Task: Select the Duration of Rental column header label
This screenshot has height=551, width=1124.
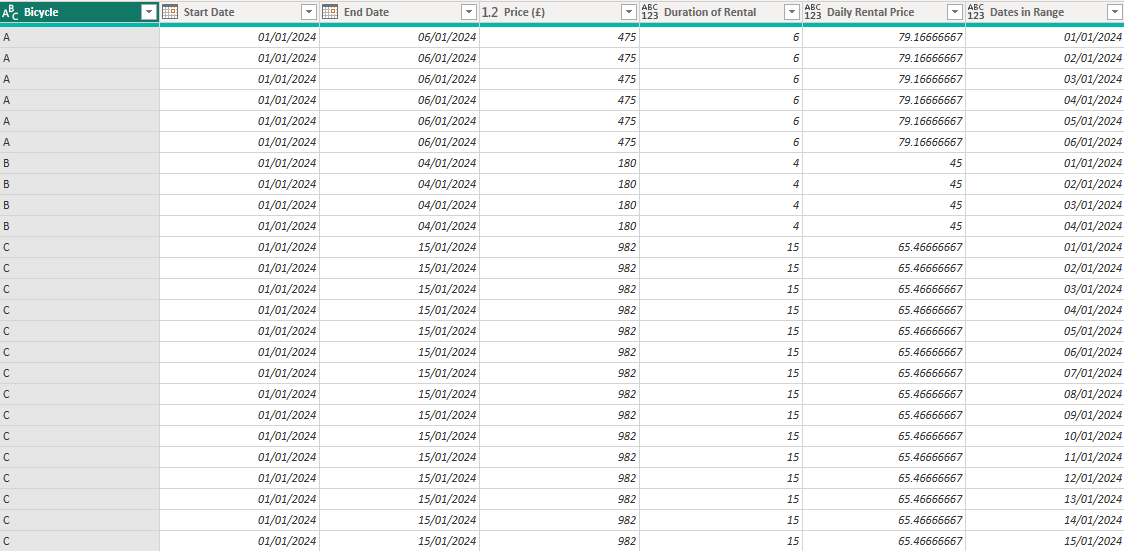Action: [x=710, y=12]
